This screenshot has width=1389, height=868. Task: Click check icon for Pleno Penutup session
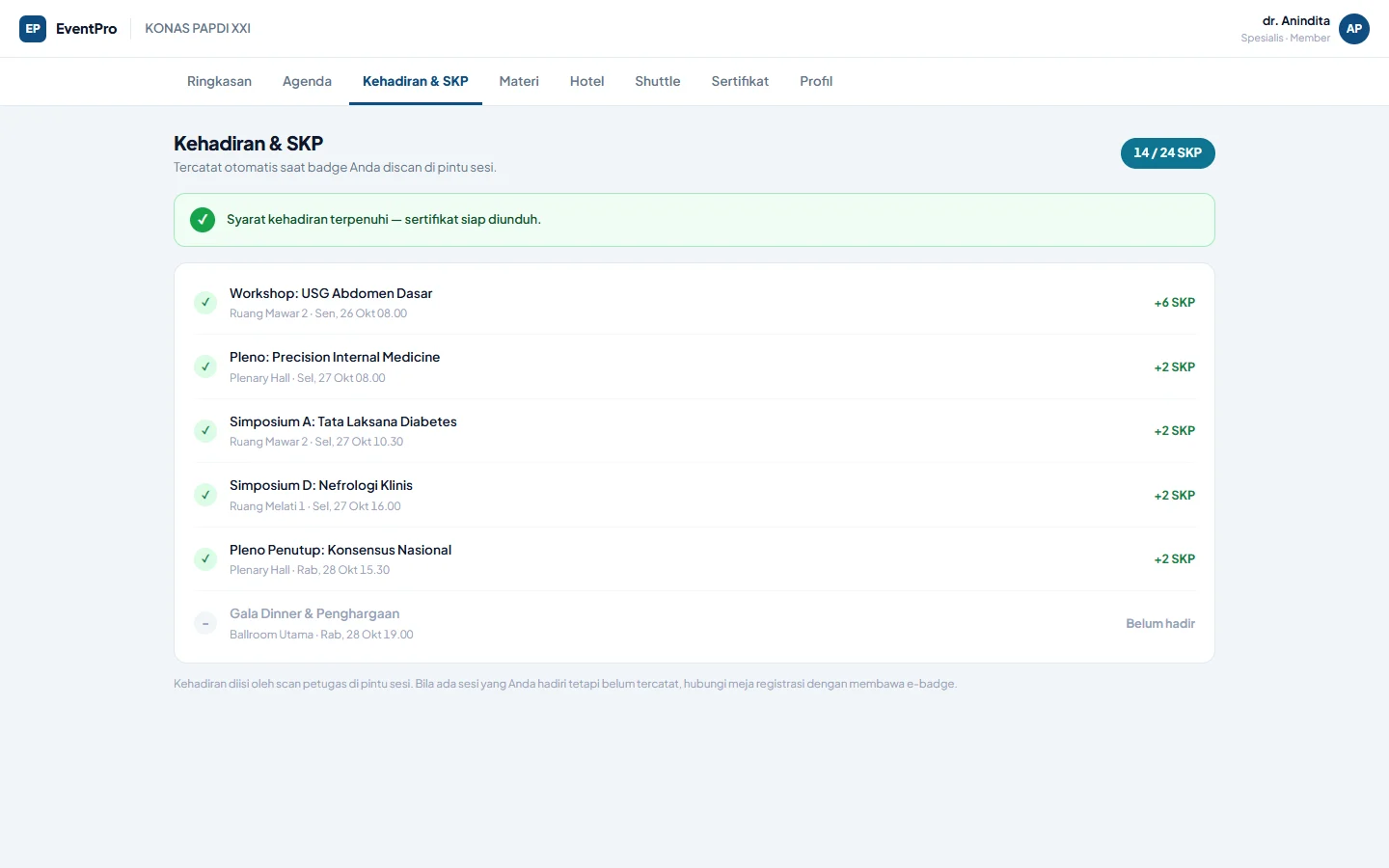click(x=205, y=559)
